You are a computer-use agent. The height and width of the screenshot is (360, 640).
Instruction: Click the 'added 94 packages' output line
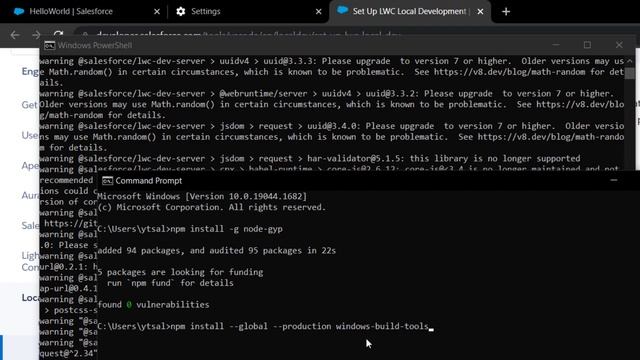(216, 251)
